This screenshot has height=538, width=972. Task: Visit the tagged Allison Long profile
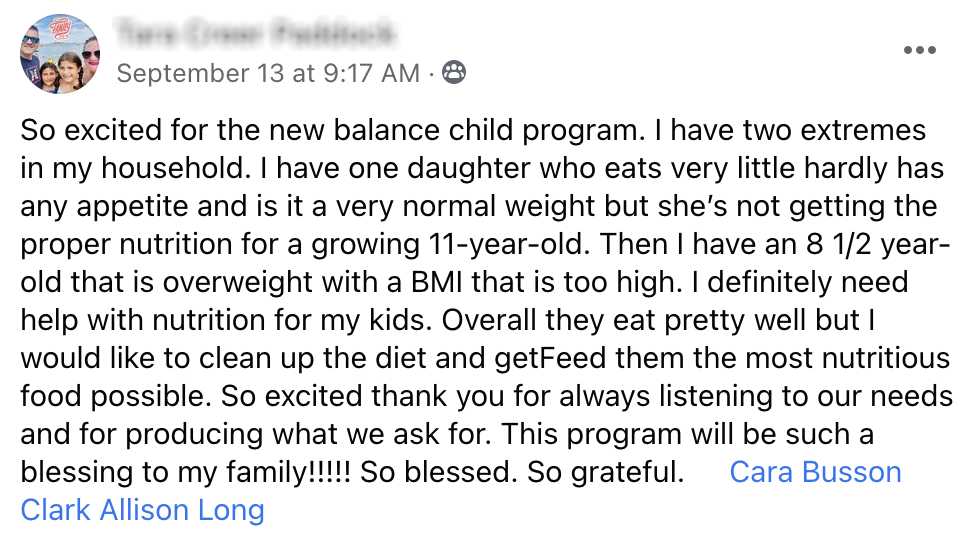(x=182, y=510)
